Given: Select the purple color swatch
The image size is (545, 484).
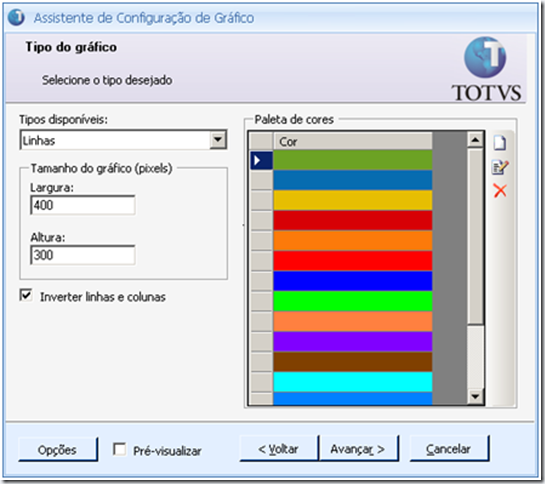Looking at the screenshot, I should click(352, 341).
